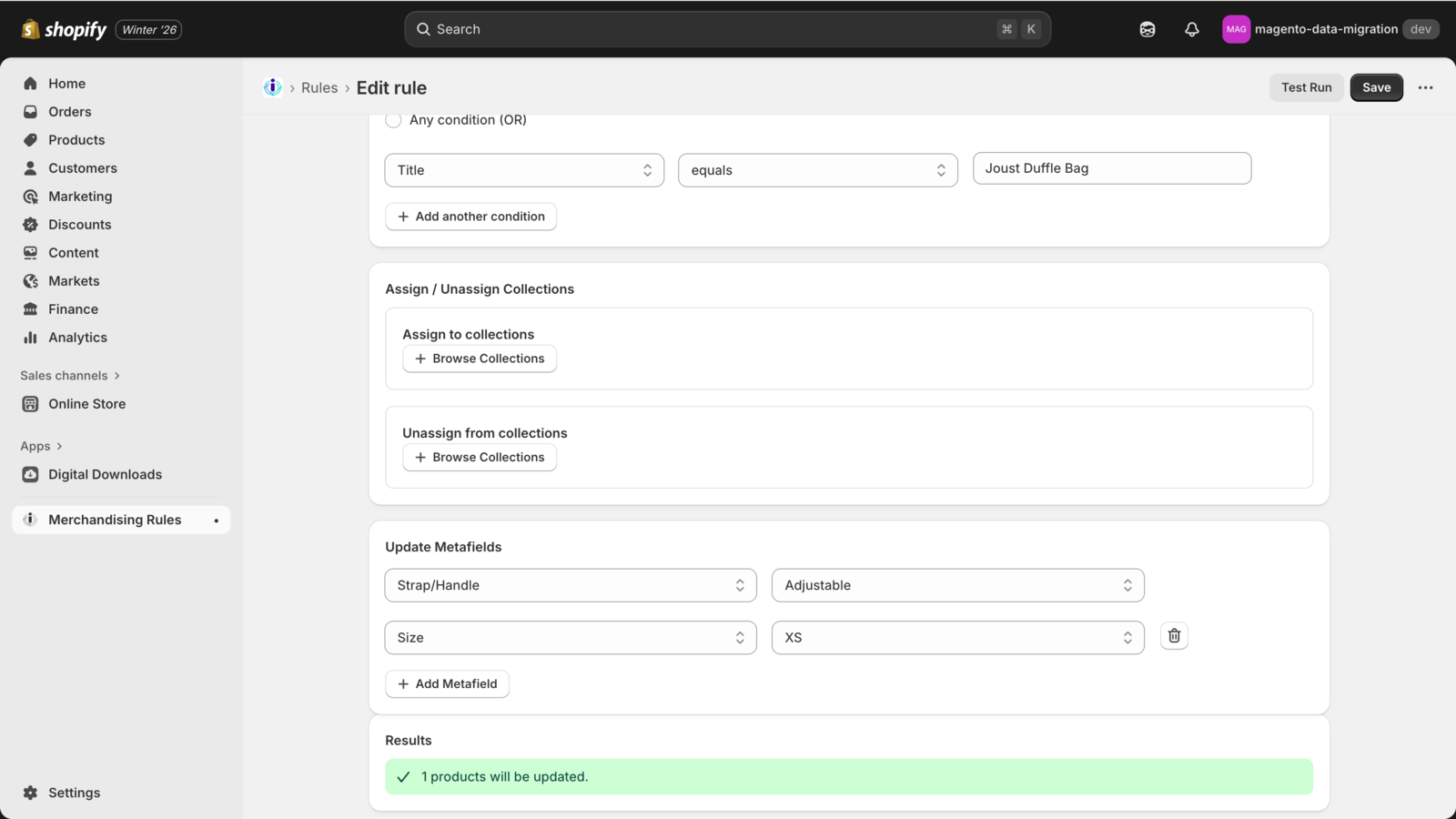
Task: Open the notifications bell
Action: tap(1191, 29)
